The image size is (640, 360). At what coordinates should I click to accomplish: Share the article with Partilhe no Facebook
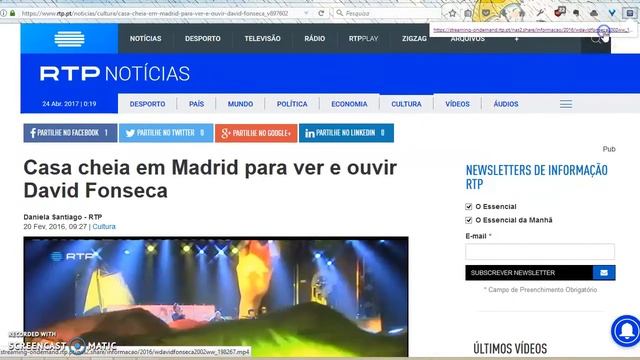[x=70, y=133]
